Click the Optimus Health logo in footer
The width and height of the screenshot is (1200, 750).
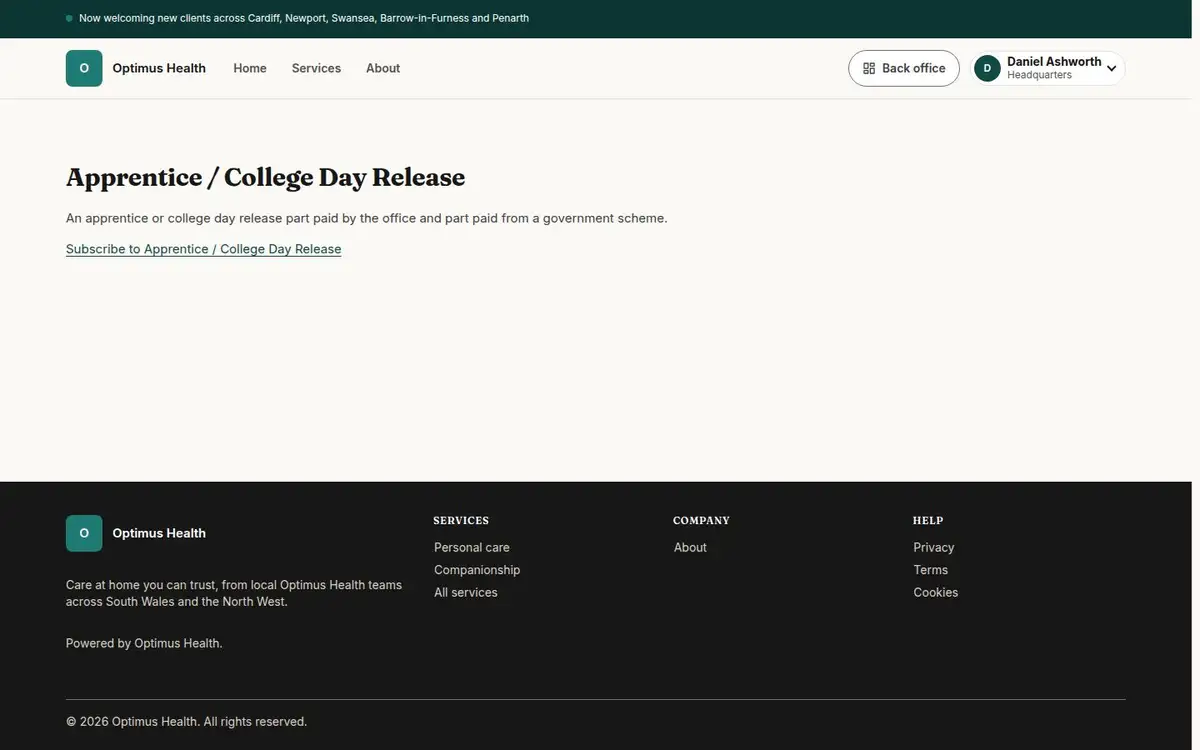(x=84, y=533)
